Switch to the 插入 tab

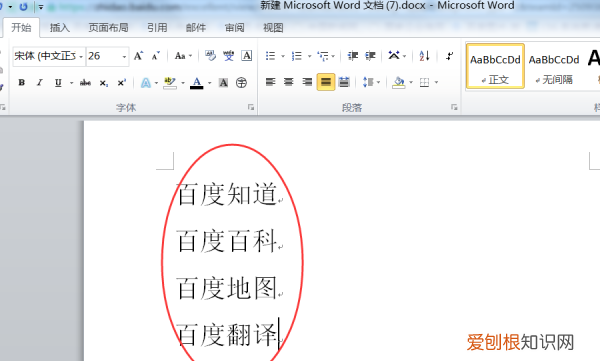coord(60,28)
